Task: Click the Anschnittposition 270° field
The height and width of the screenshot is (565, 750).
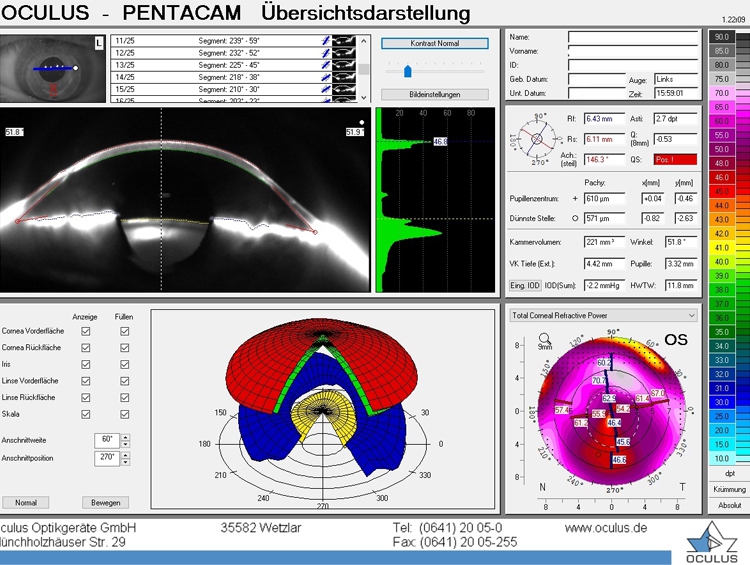Action: (107, 458)
